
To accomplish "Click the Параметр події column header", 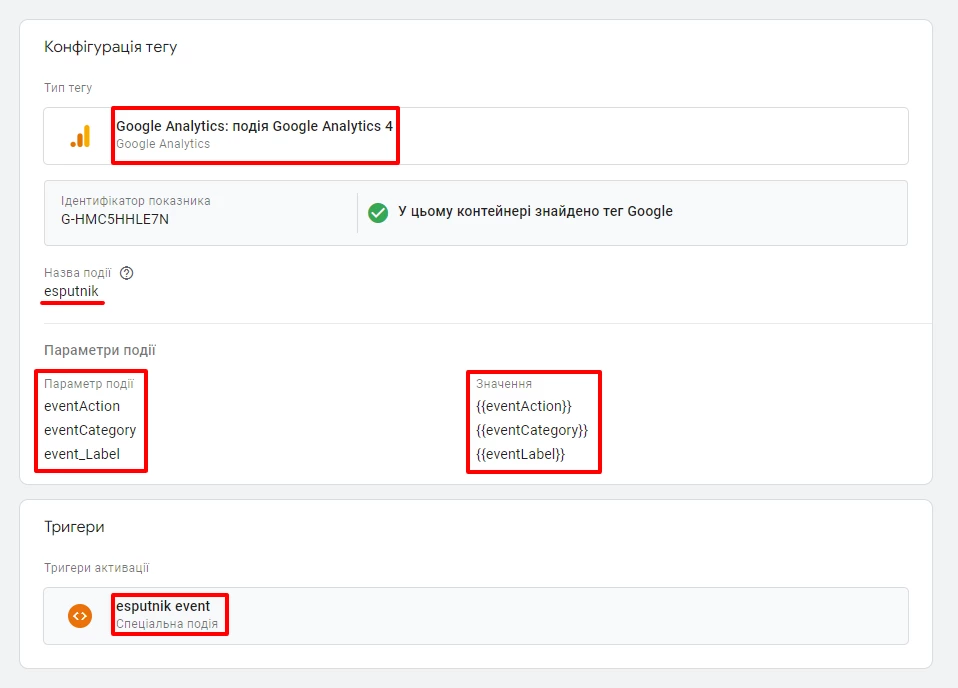I will [x=89, y=384].
